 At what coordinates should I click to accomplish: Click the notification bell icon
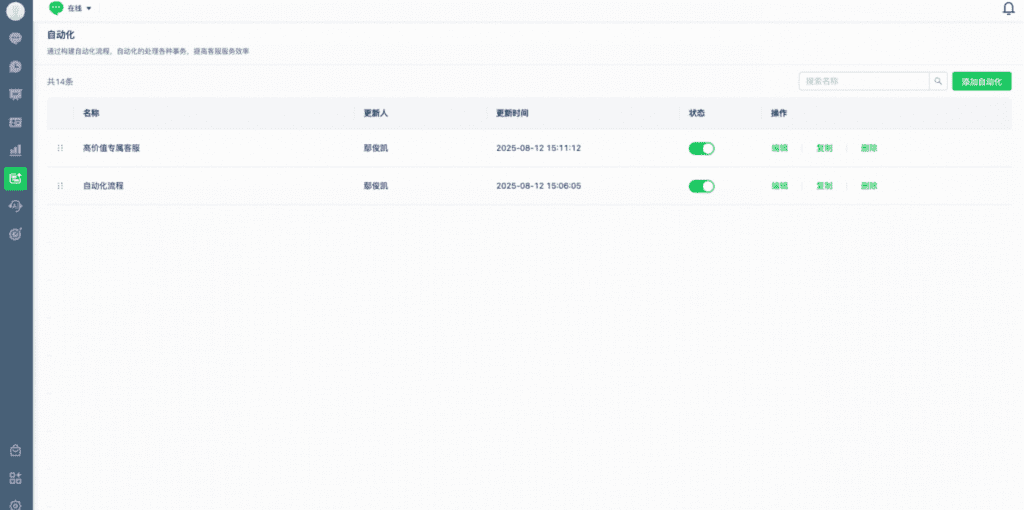[1008, 9]
